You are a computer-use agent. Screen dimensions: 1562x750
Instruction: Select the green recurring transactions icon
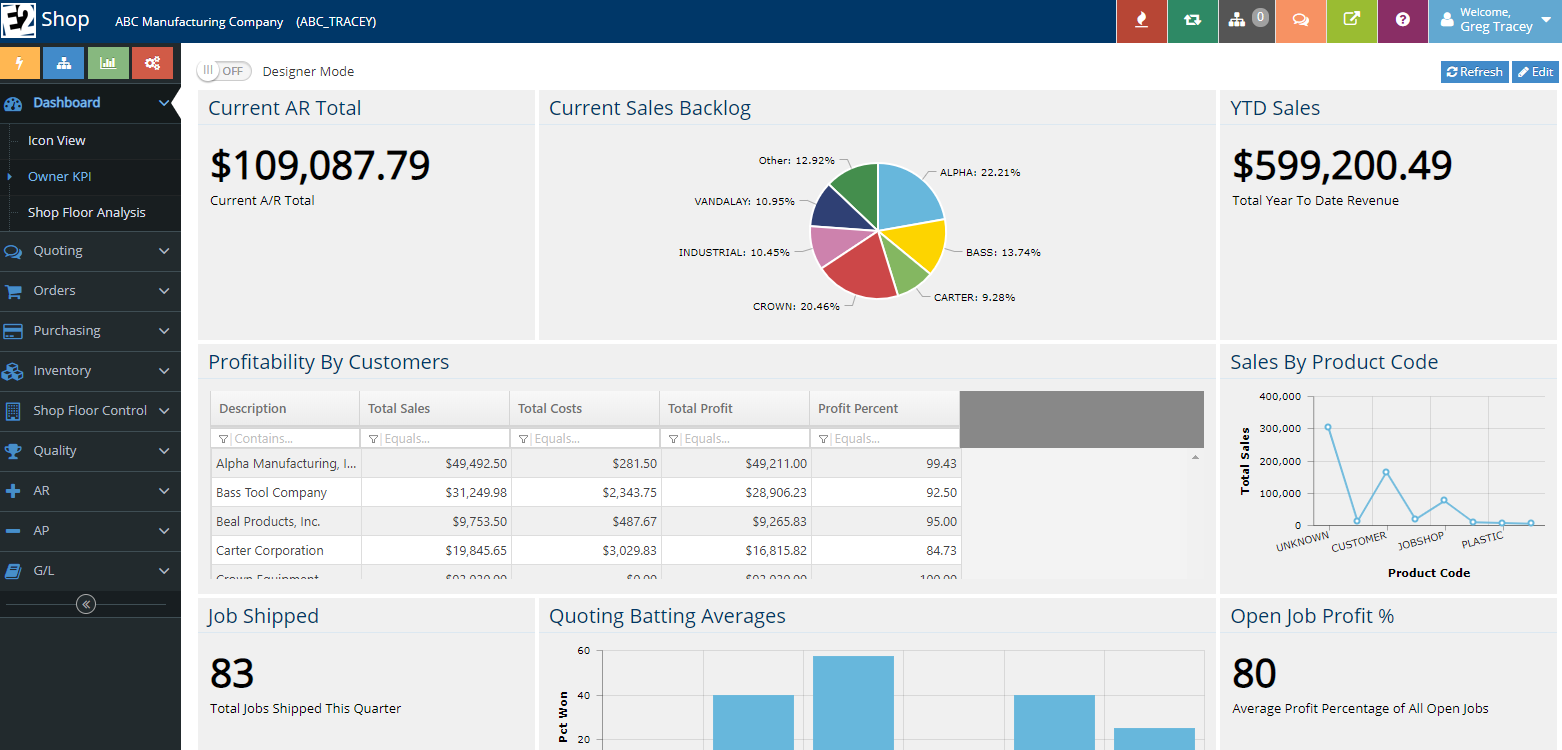tap(1192, 21)
